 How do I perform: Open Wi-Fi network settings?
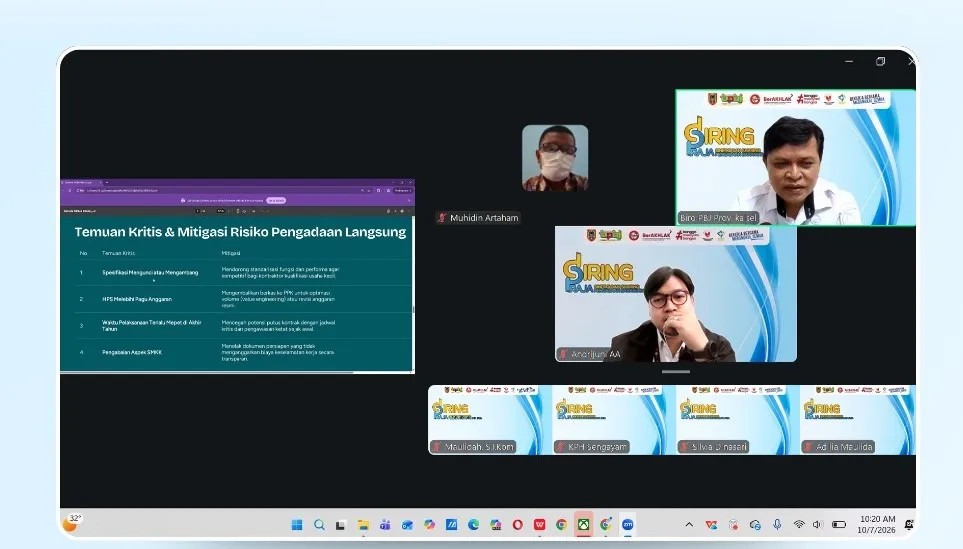(x=798, y=524)
